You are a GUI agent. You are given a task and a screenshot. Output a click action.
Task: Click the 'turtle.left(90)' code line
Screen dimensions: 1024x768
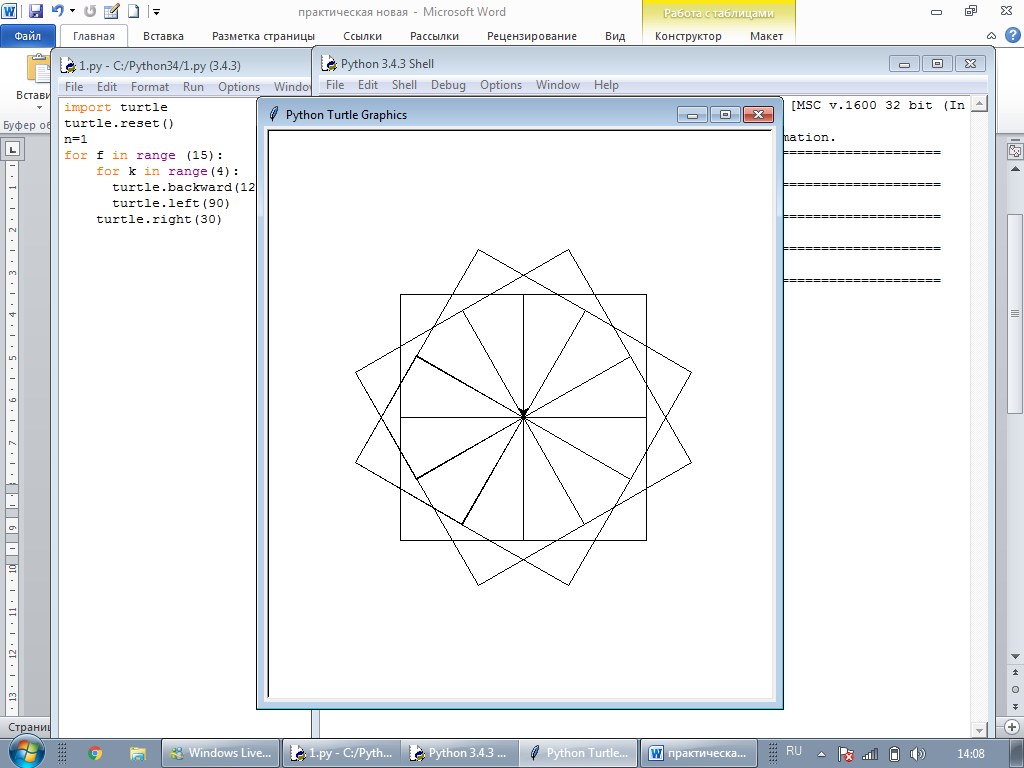click(x=171, y=203)
